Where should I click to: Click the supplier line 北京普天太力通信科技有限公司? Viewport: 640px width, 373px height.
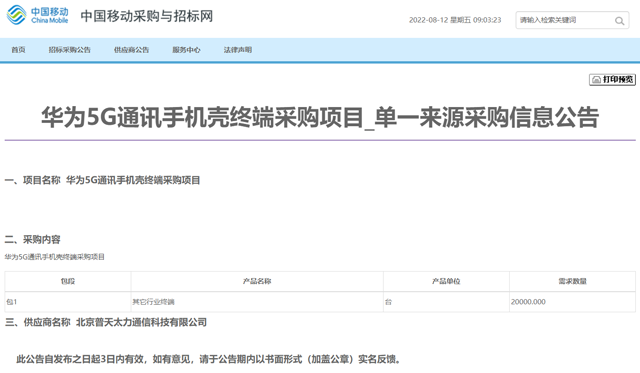tap(106, 322)
